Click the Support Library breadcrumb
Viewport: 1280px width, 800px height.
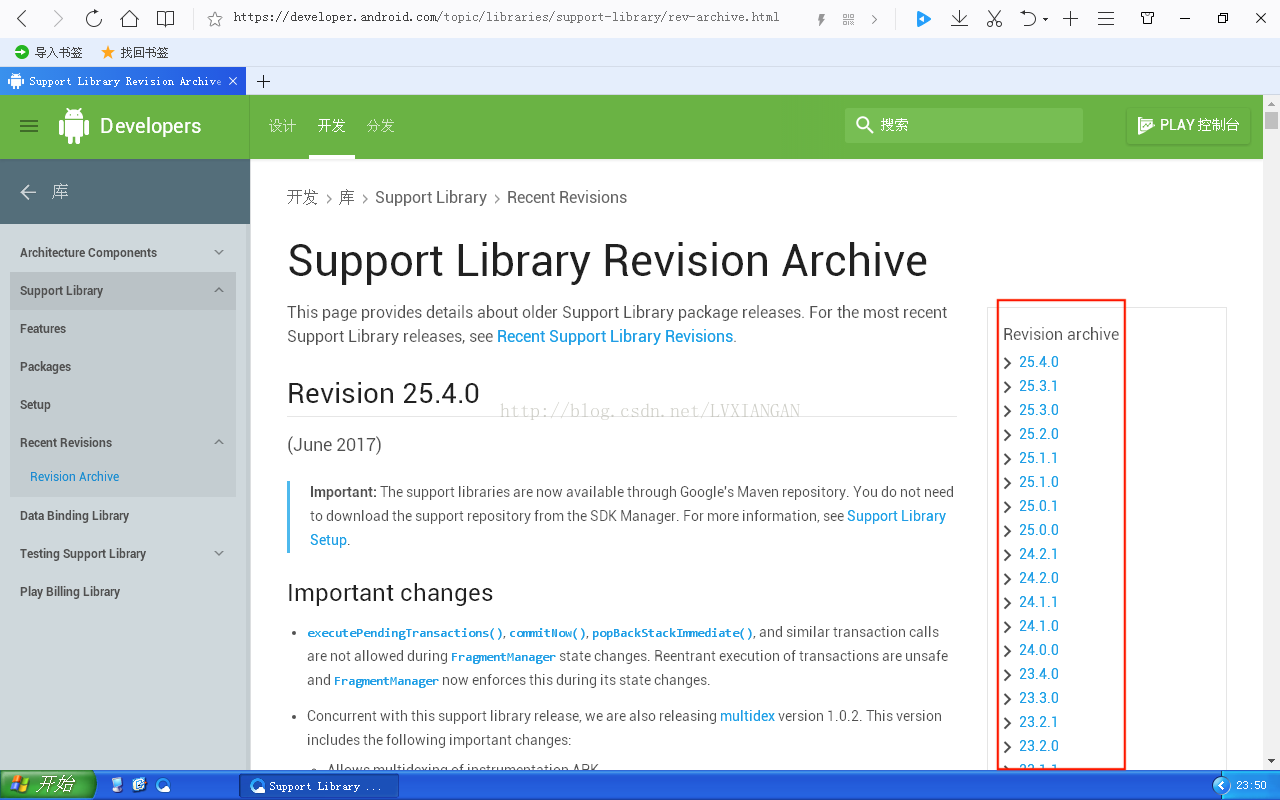(431, 198)
